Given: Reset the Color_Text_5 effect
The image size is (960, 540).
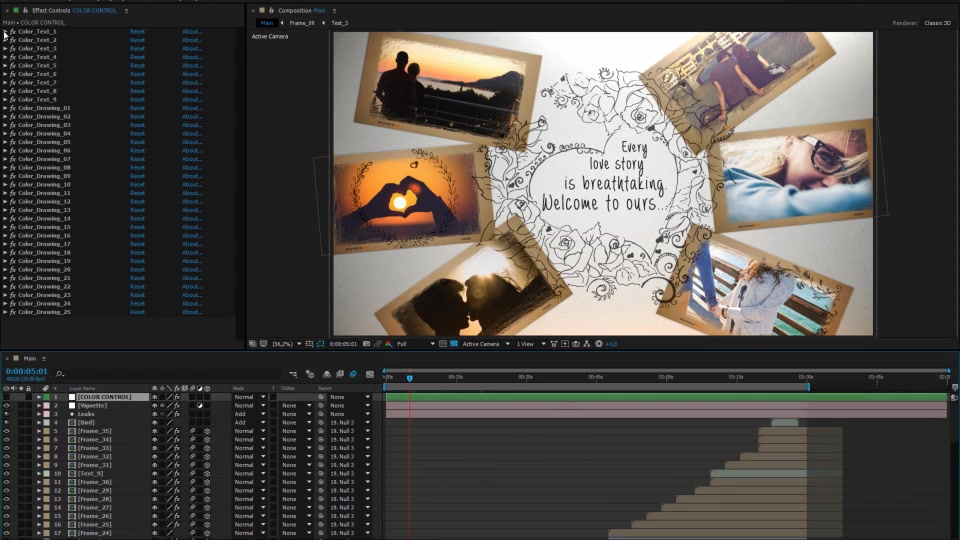Looking at the screenshot, I should tap(137, 65).
